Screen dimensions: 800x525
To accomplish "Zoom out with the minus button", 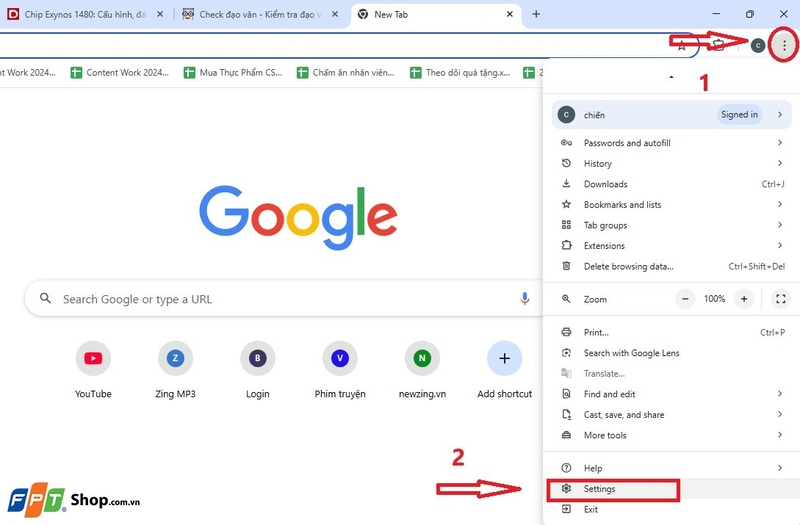I will [685, 299].
